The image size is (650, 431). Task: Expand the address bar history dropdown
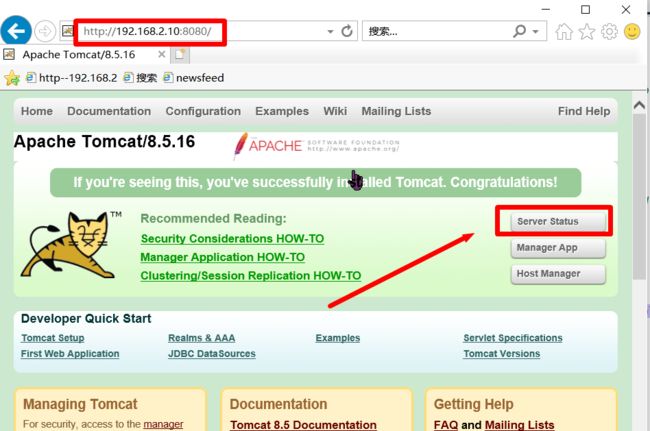330,31
